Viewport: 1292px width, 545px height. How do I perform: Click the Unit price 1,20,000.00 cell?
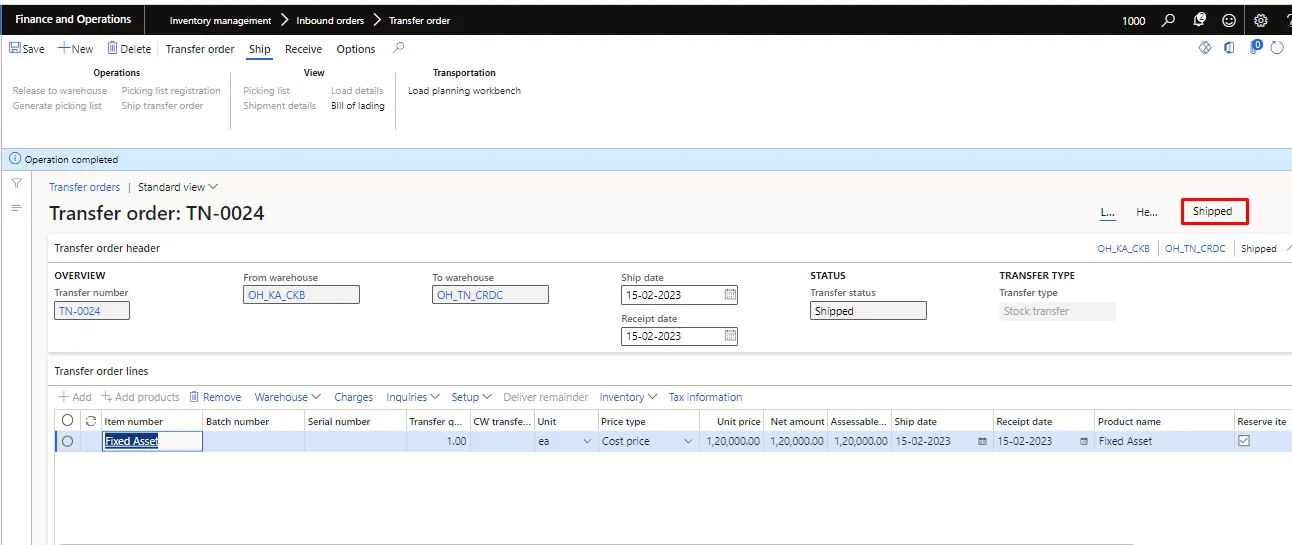click(732, 441)
